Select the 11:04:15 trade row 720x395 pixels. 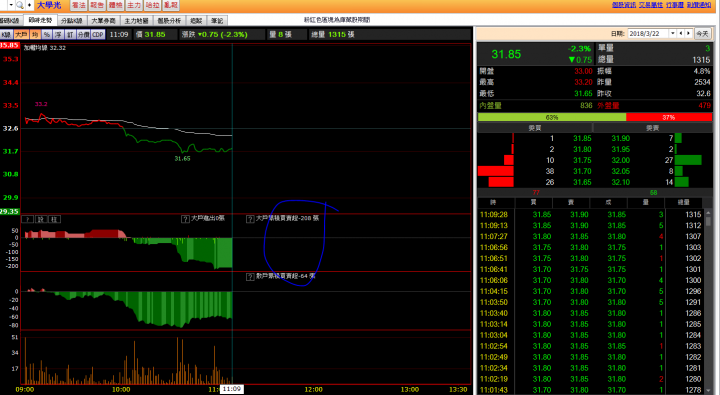(591, 291)
